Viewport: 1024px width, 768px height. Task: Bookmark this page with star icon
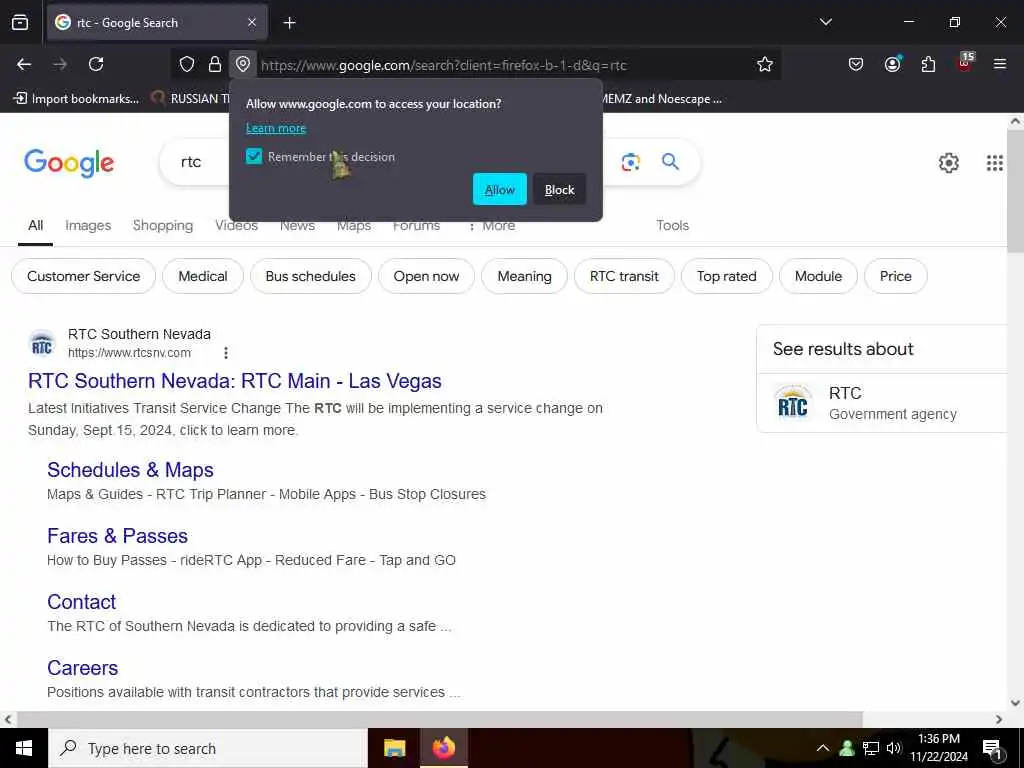point(765,64)
